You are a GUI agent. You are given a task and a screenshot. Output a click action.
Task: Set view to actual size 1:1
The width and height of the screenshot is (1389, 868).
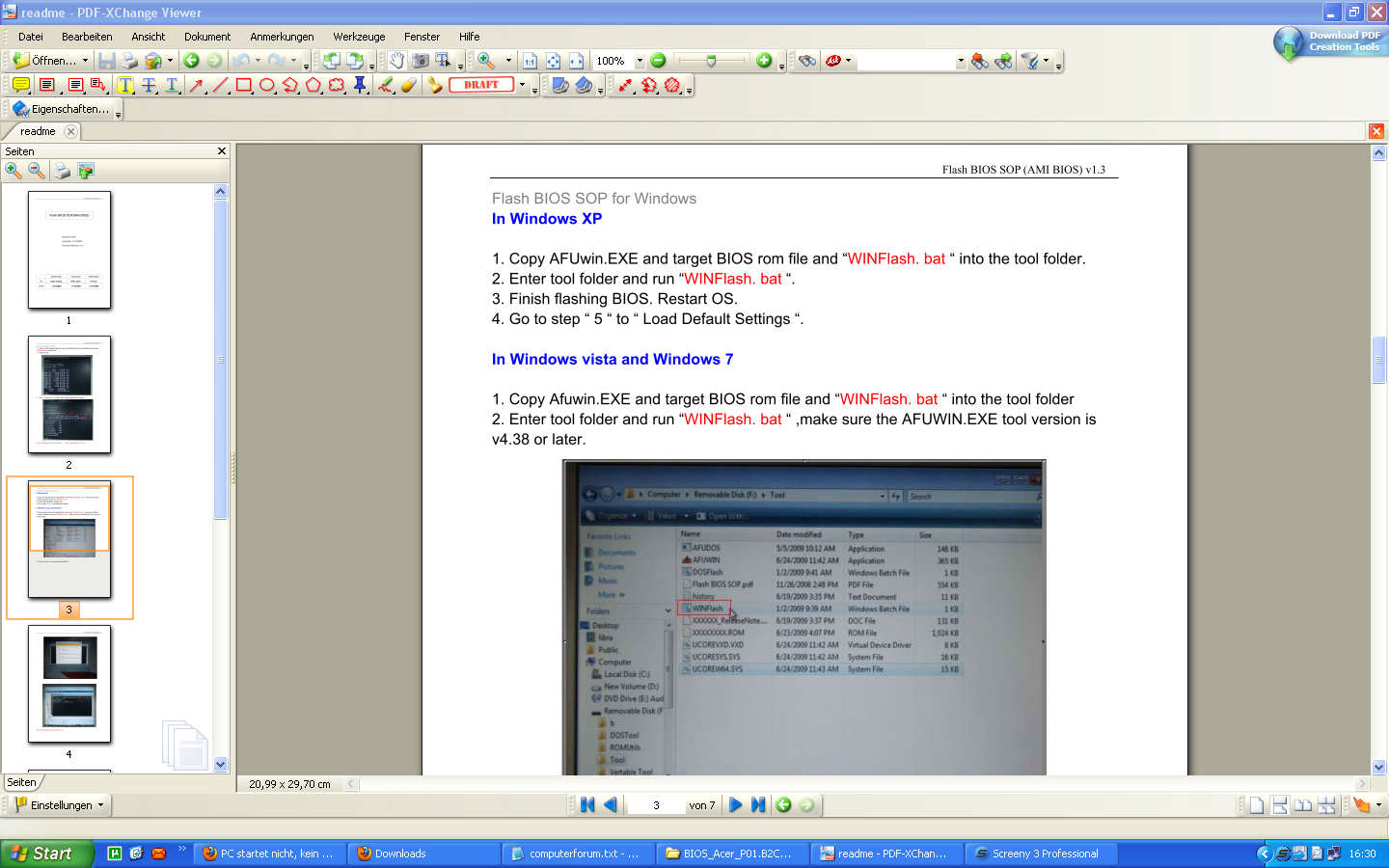(530, 61)
